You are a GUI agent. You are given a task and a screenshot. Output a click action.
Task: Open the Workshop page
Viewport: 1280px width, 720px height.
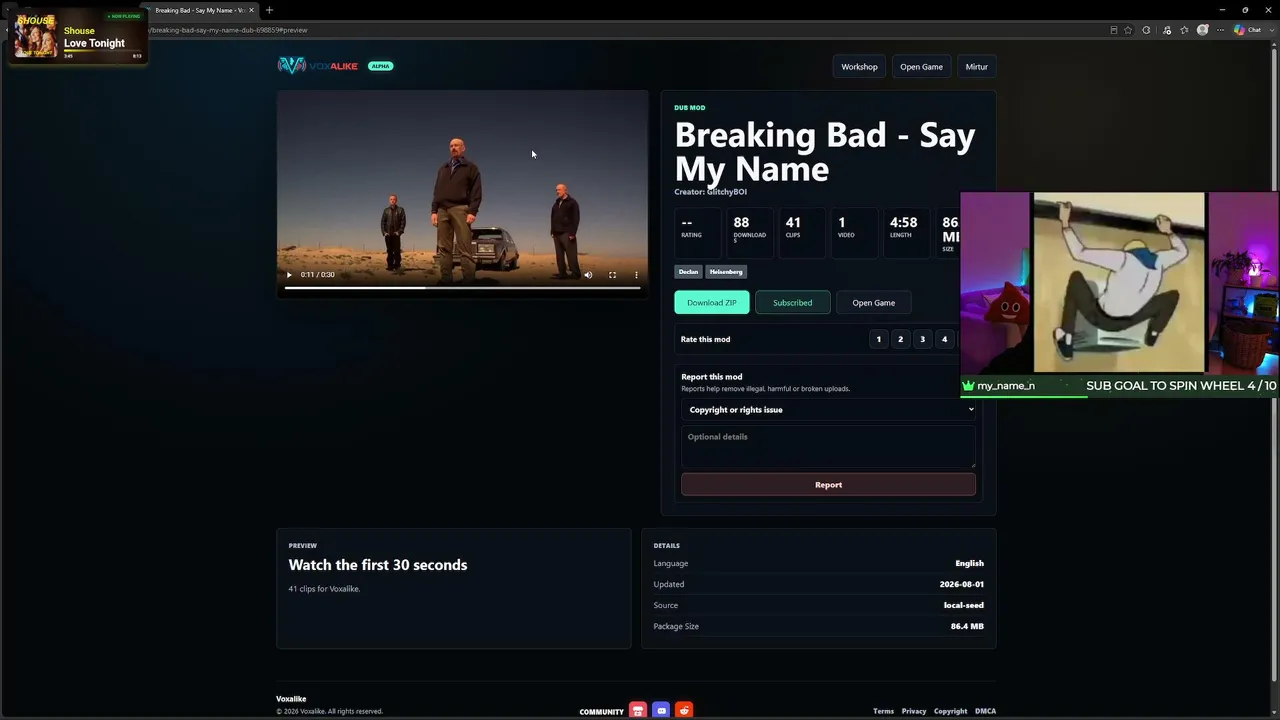859,67
